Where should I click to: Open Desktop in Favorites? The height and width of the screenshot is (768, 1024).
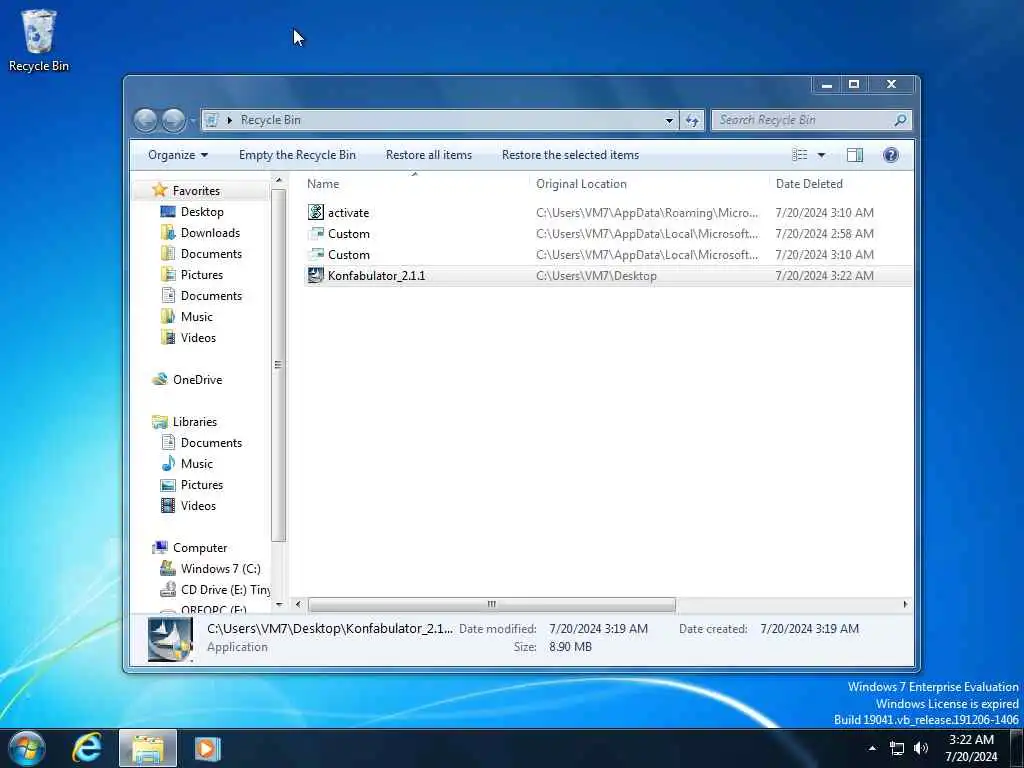(x=202, y=212)
